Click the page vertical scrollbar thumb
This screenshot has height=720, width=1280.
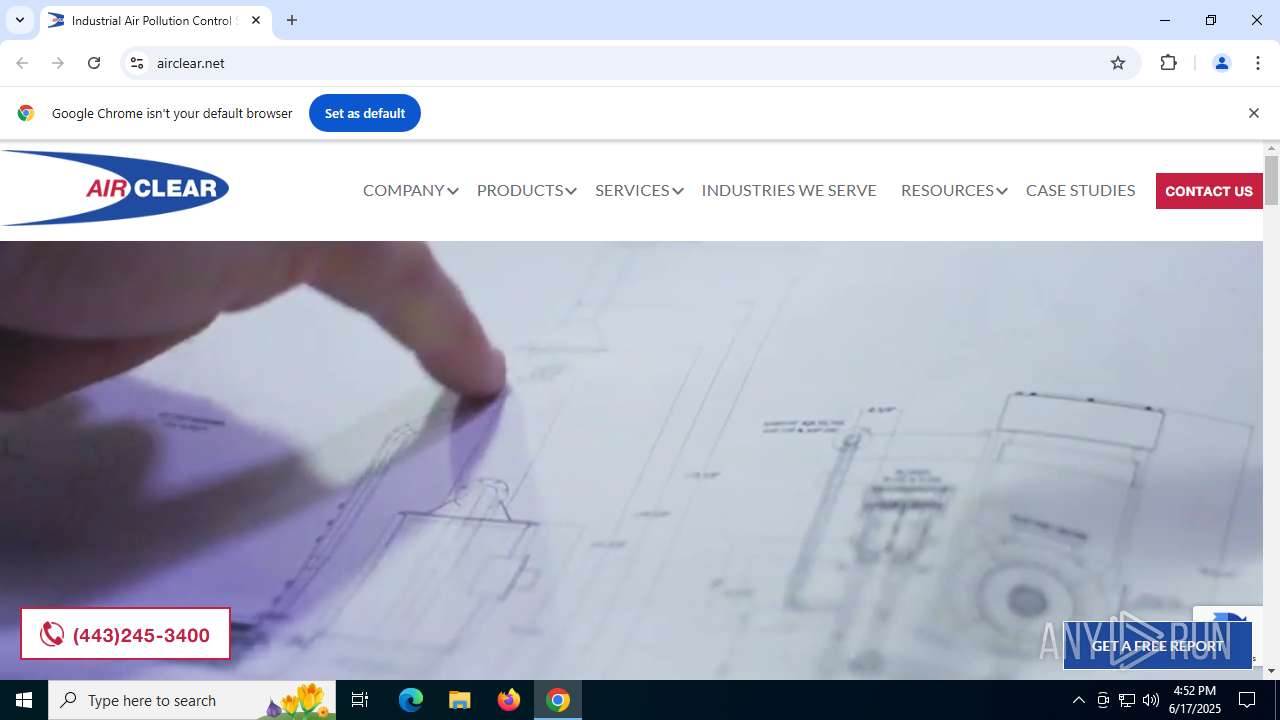[1271, 180]
